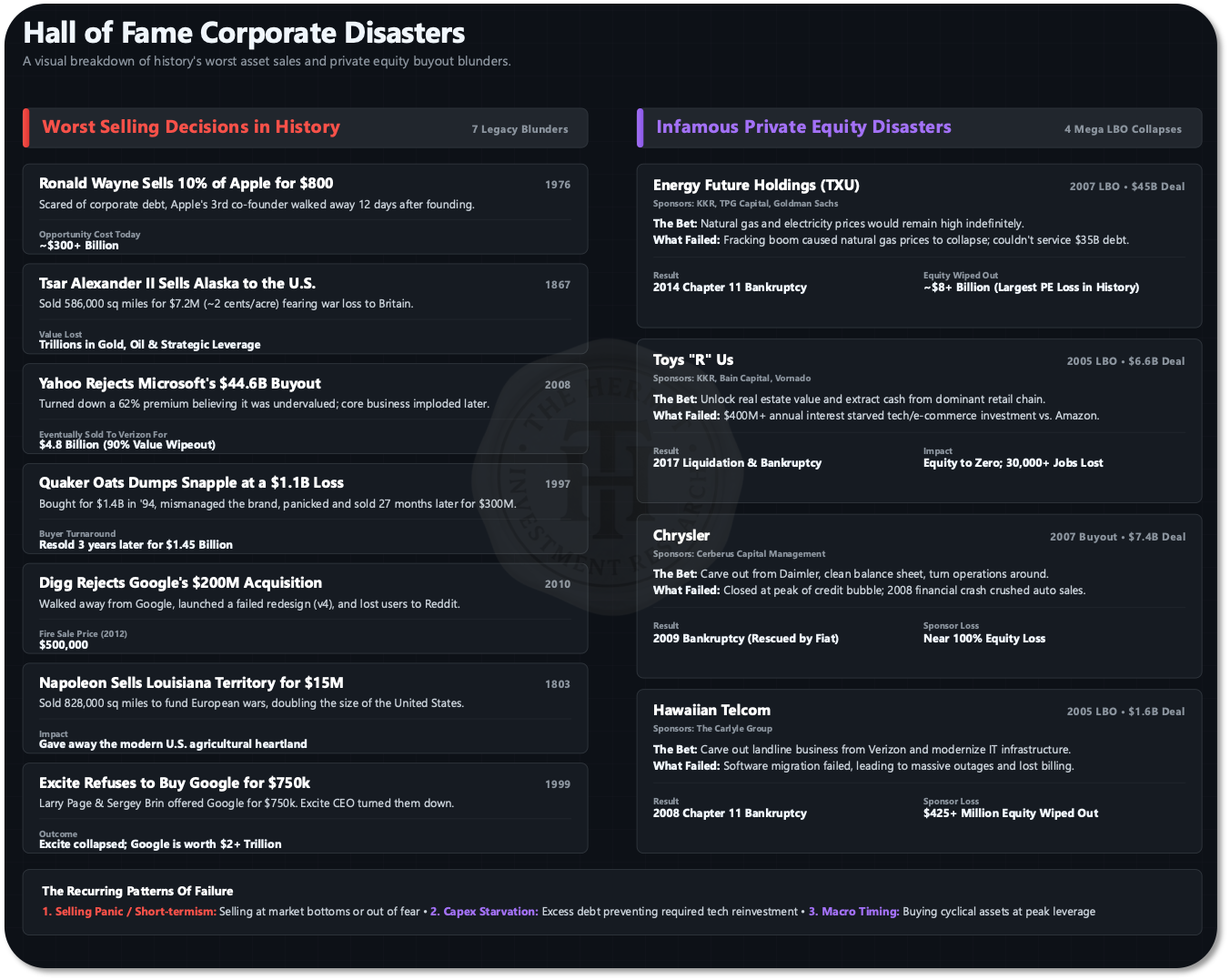Open the 'Energy Future Holdings (TXU)' card title
The width and height of the screenshot is (1230, 980).
pos(756,185)
